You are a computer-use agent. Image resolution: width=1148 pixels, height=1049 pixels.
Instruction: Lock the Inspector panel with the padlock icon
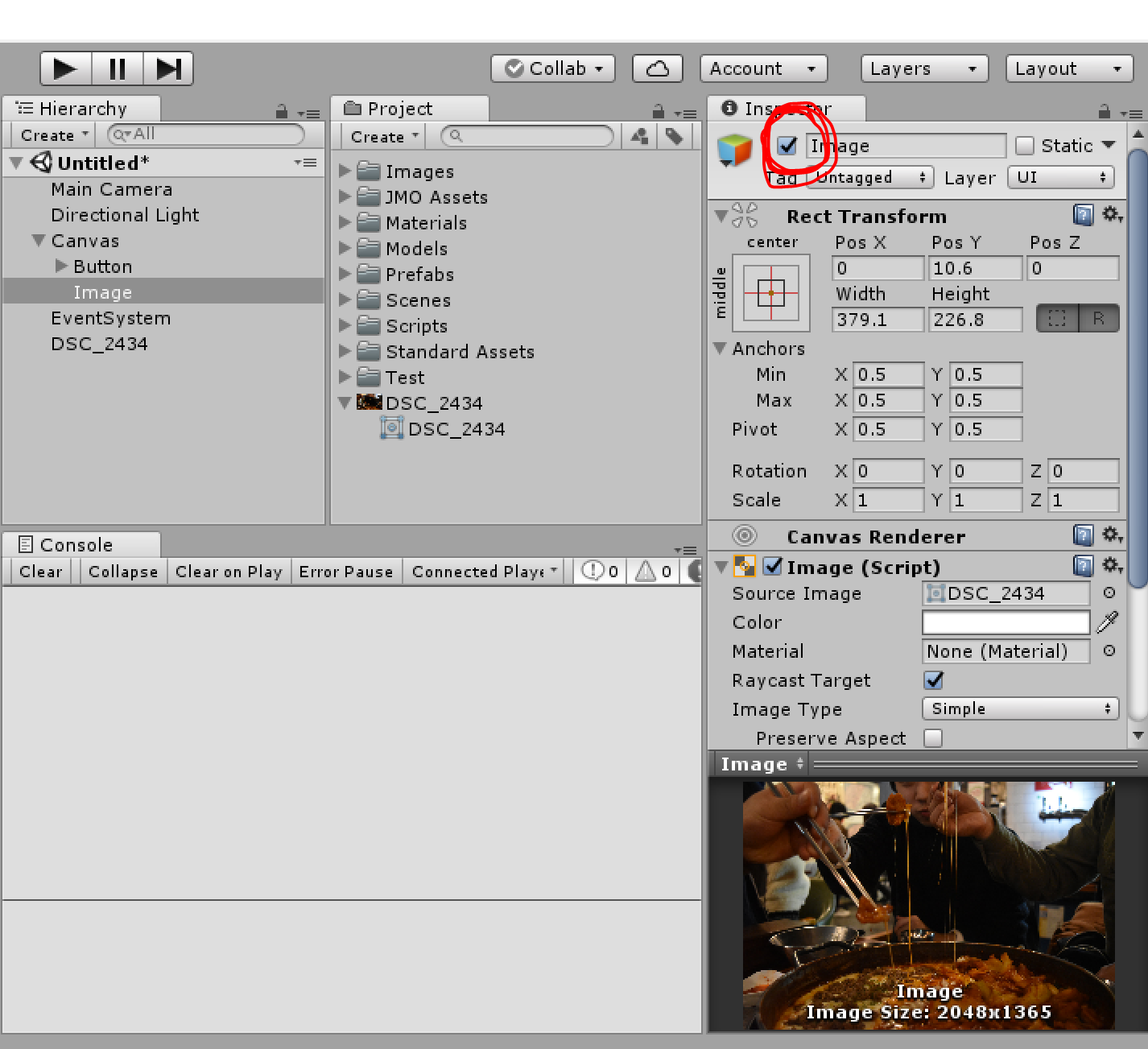click(x=1105, y=112)
